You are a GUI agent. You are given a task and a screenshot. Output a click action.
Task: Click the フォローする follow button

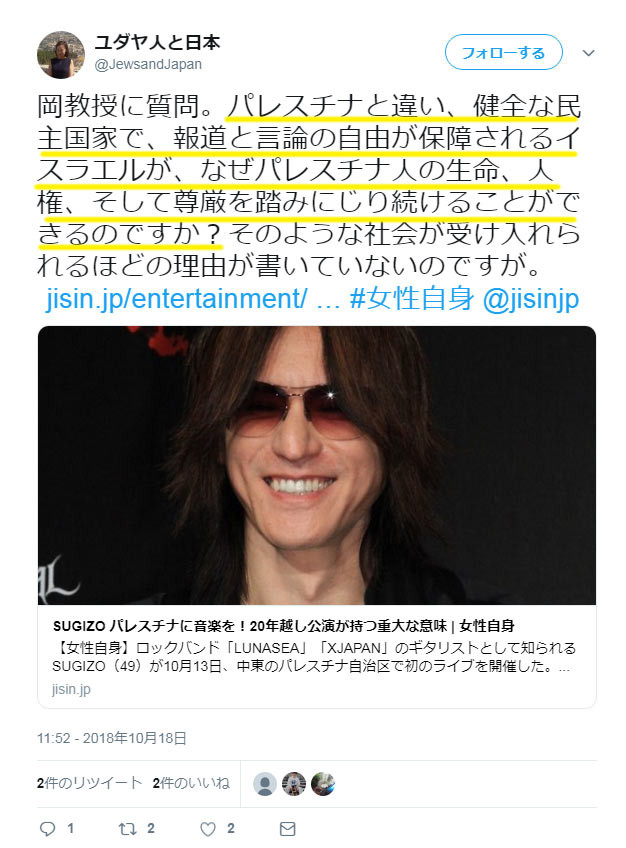503,52
